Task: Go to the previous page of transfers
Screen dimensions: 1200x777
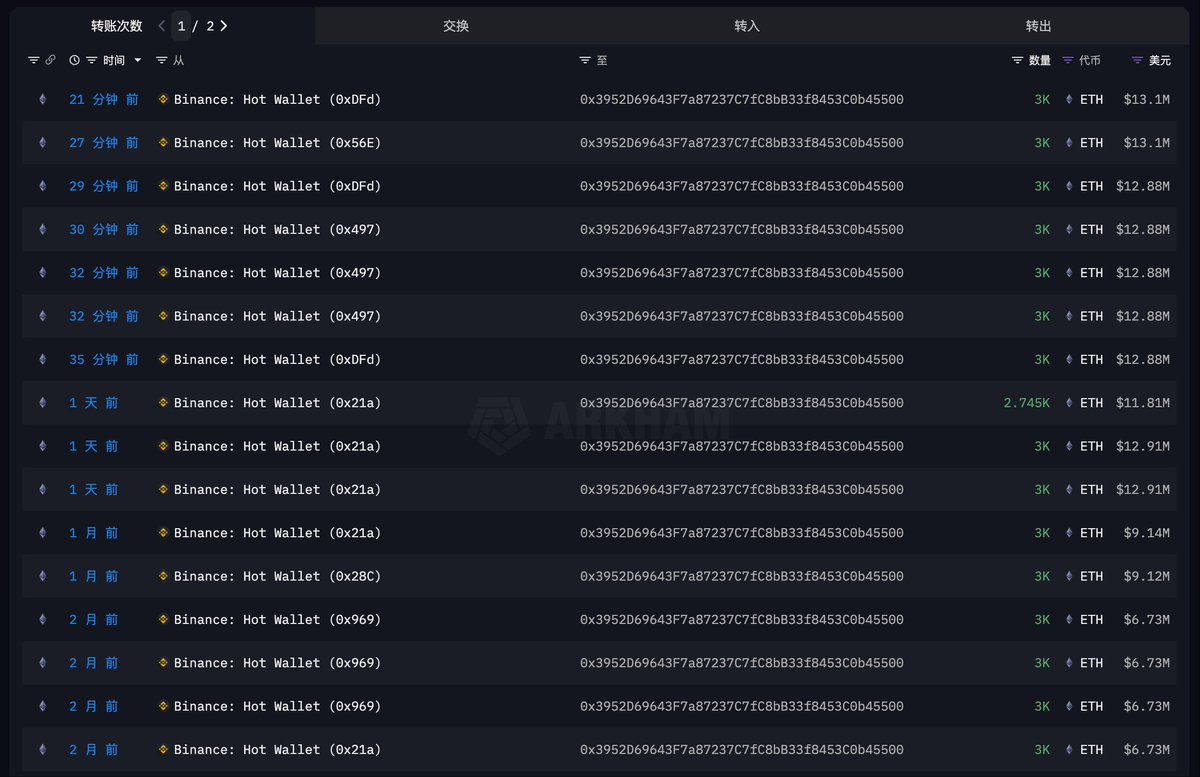Action: click(x=162, y=26)
